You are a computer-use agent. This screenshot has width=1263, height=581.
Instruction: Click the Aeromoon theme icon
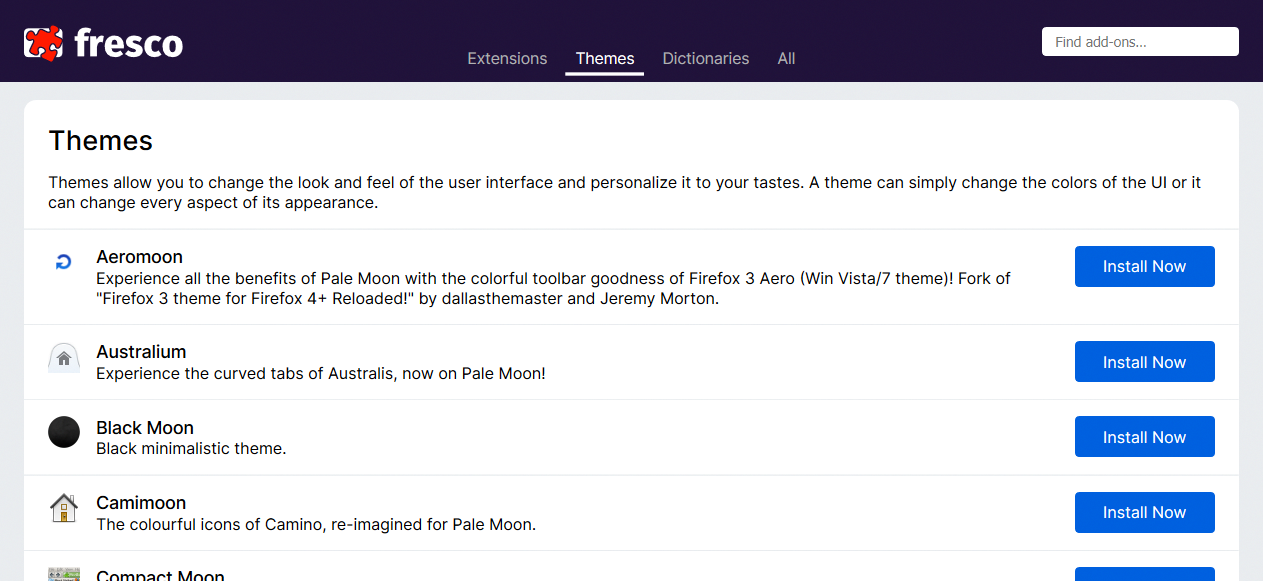click(63, 261)
